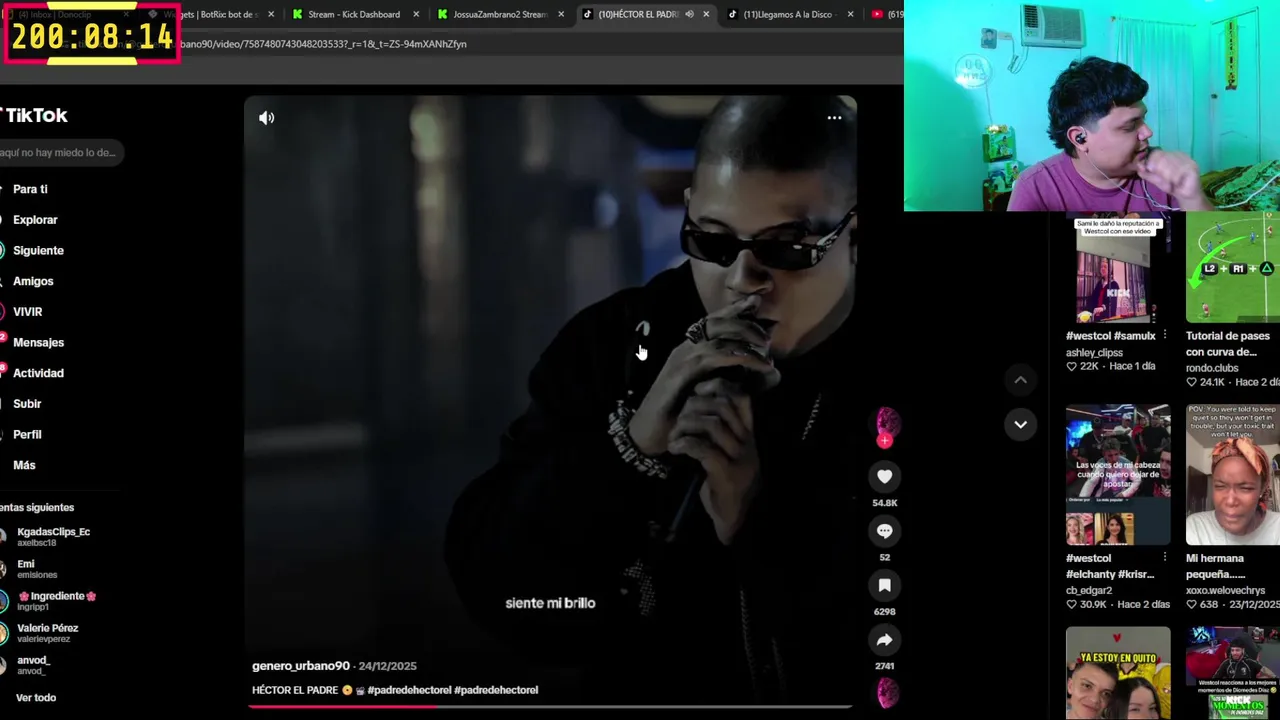1280x720 pixels.
Task: Open more options on #westcol #samulx card
Action: [1164, 336]
